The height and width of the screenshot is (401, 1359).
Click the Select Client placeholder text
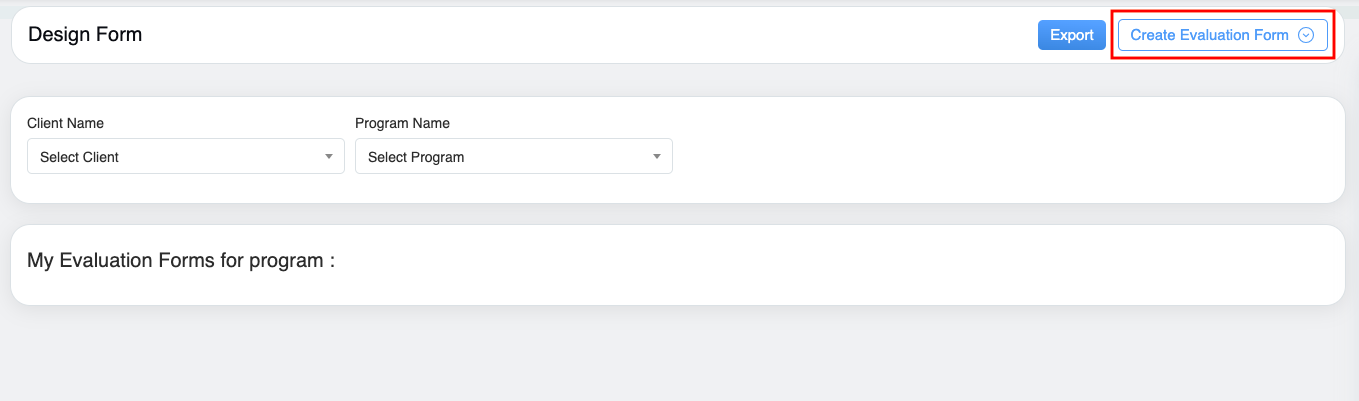pos(79,157)
